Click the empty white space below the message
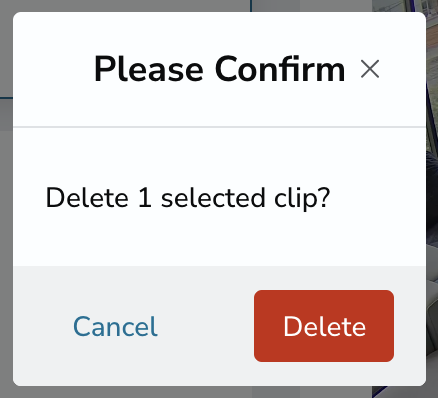This screenshot has width=438, height=398. point(219,240)
